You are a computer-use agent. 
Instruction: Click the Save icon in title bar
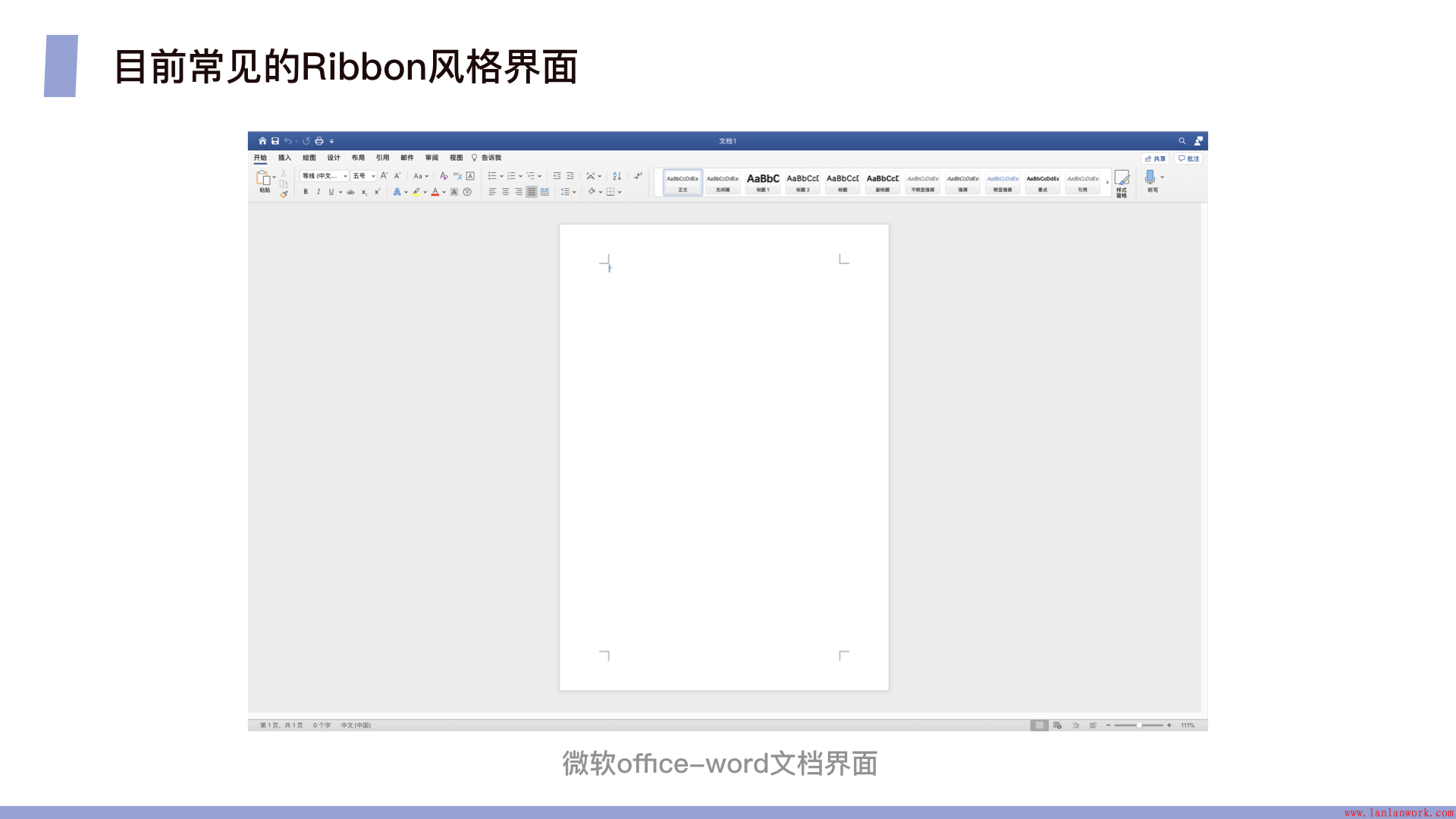(x=275, y=141)
